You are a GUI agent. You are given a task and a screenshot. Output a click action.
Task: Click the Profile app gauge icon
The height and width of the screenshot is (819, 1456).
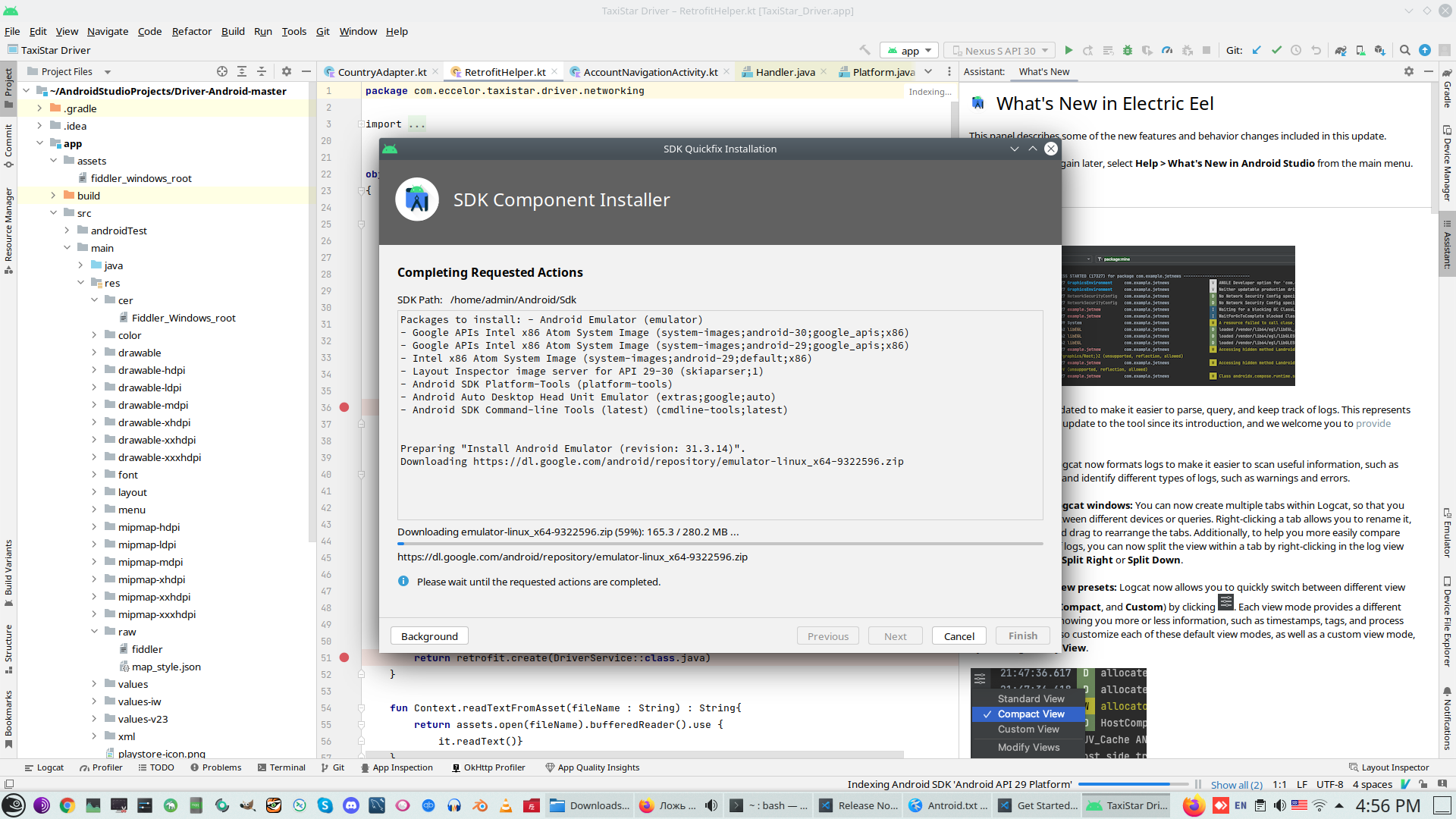point(1167,50)
